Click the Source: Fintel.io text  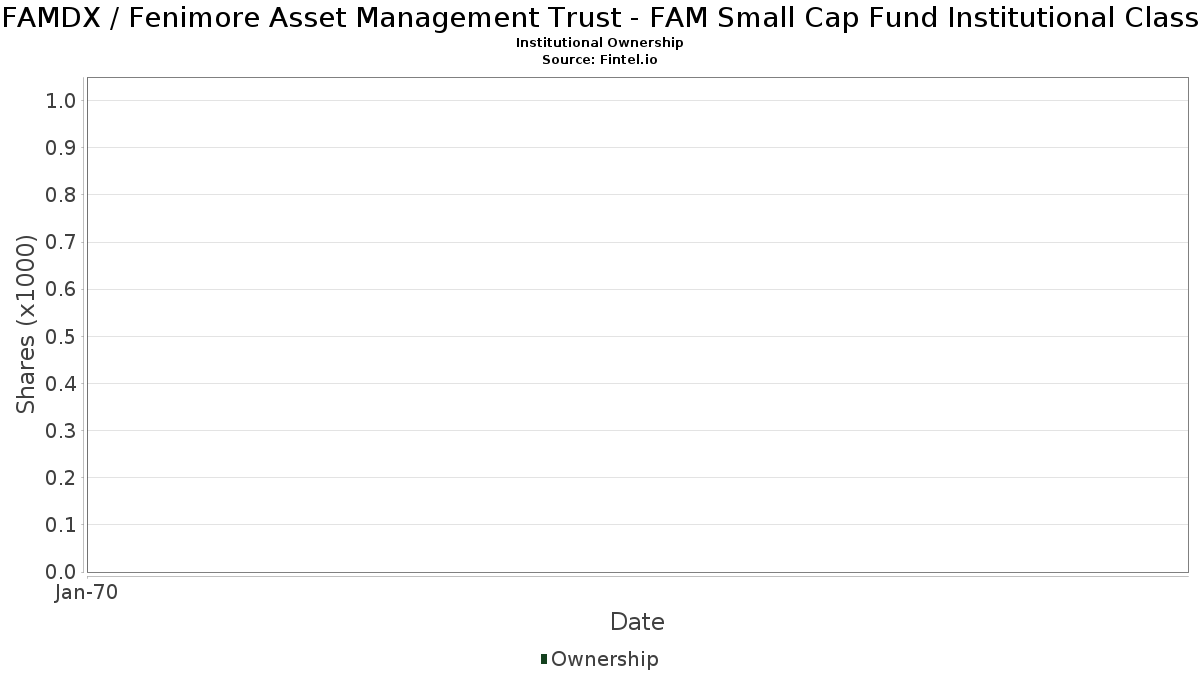coord(600,60)
